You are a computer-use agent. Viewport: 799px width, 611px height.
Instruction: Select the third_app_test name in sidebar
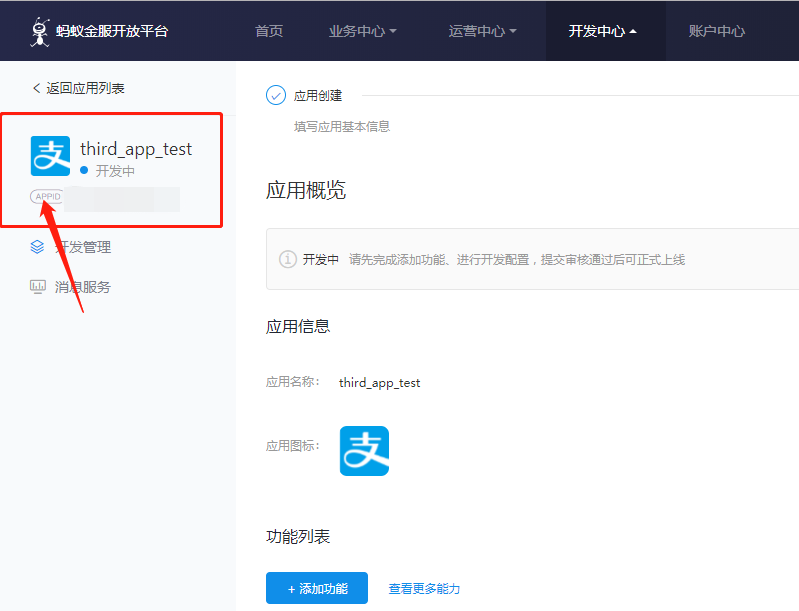pos(136,149)
